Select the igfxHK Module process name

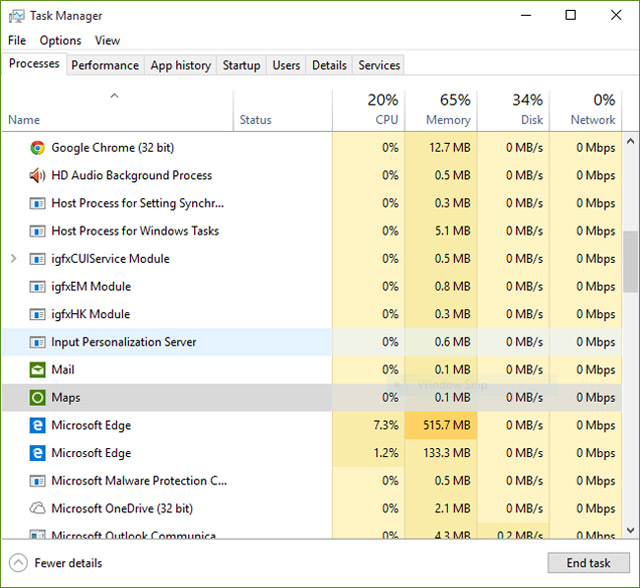[x=91, y=314]
